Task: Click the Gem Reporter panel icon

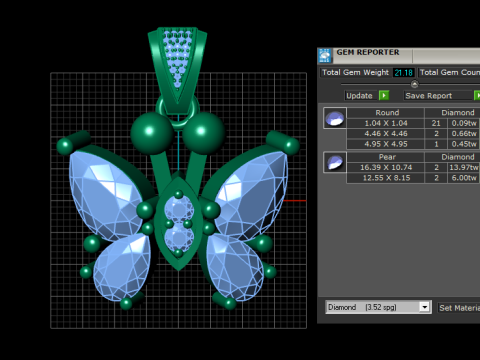Action: pos(325,56)
